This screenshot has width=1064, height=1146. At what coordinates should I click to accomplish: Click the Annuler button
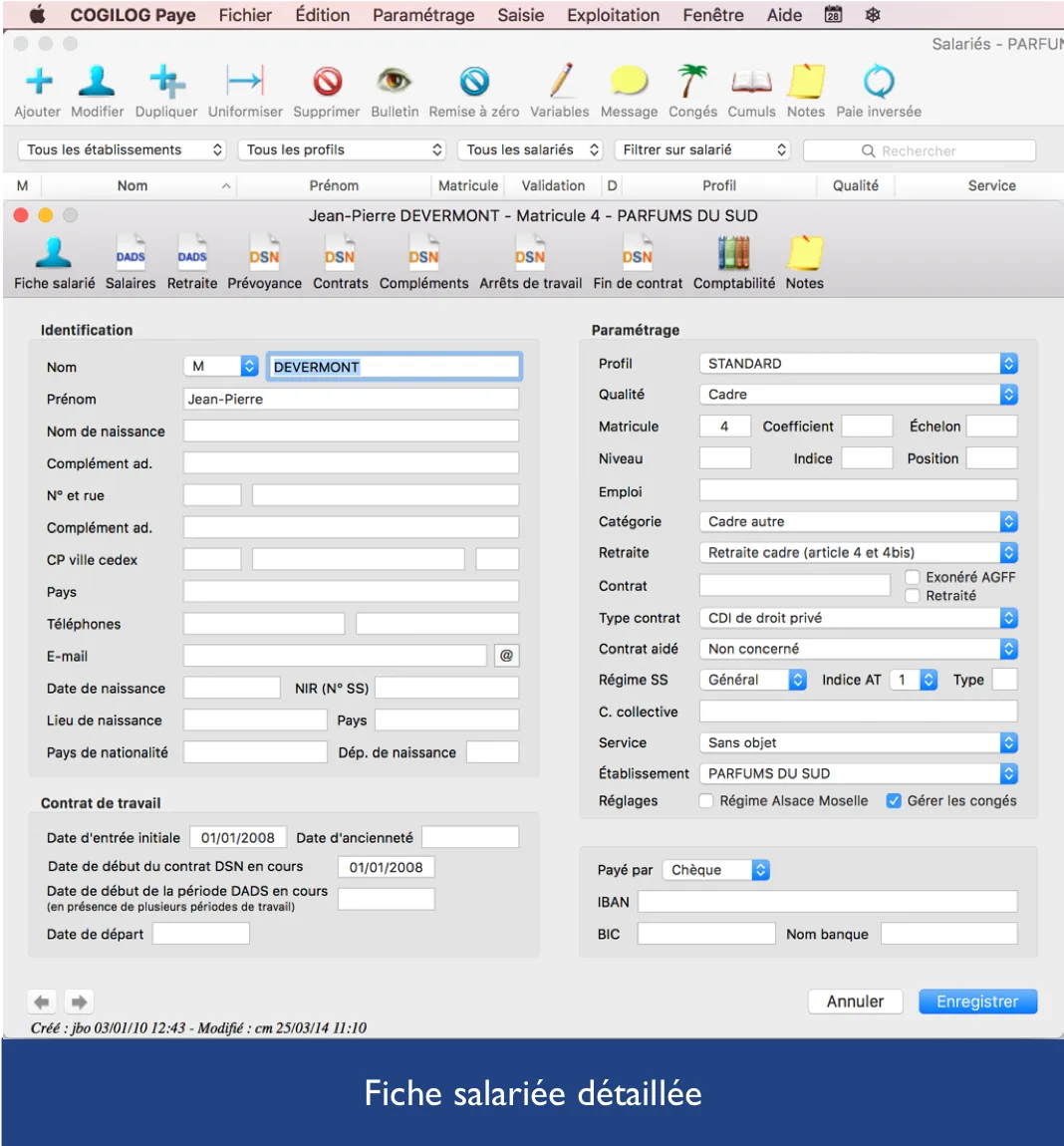[x=855, y=1002]
